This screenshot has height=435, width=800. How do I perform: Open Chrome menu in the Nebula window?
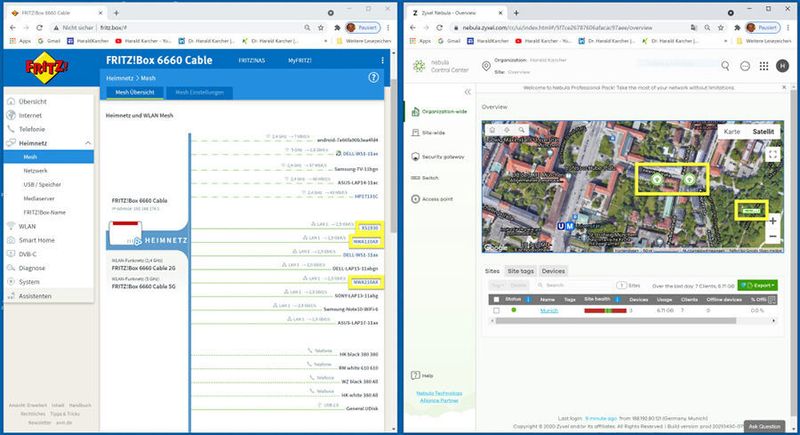click(788, 28)
